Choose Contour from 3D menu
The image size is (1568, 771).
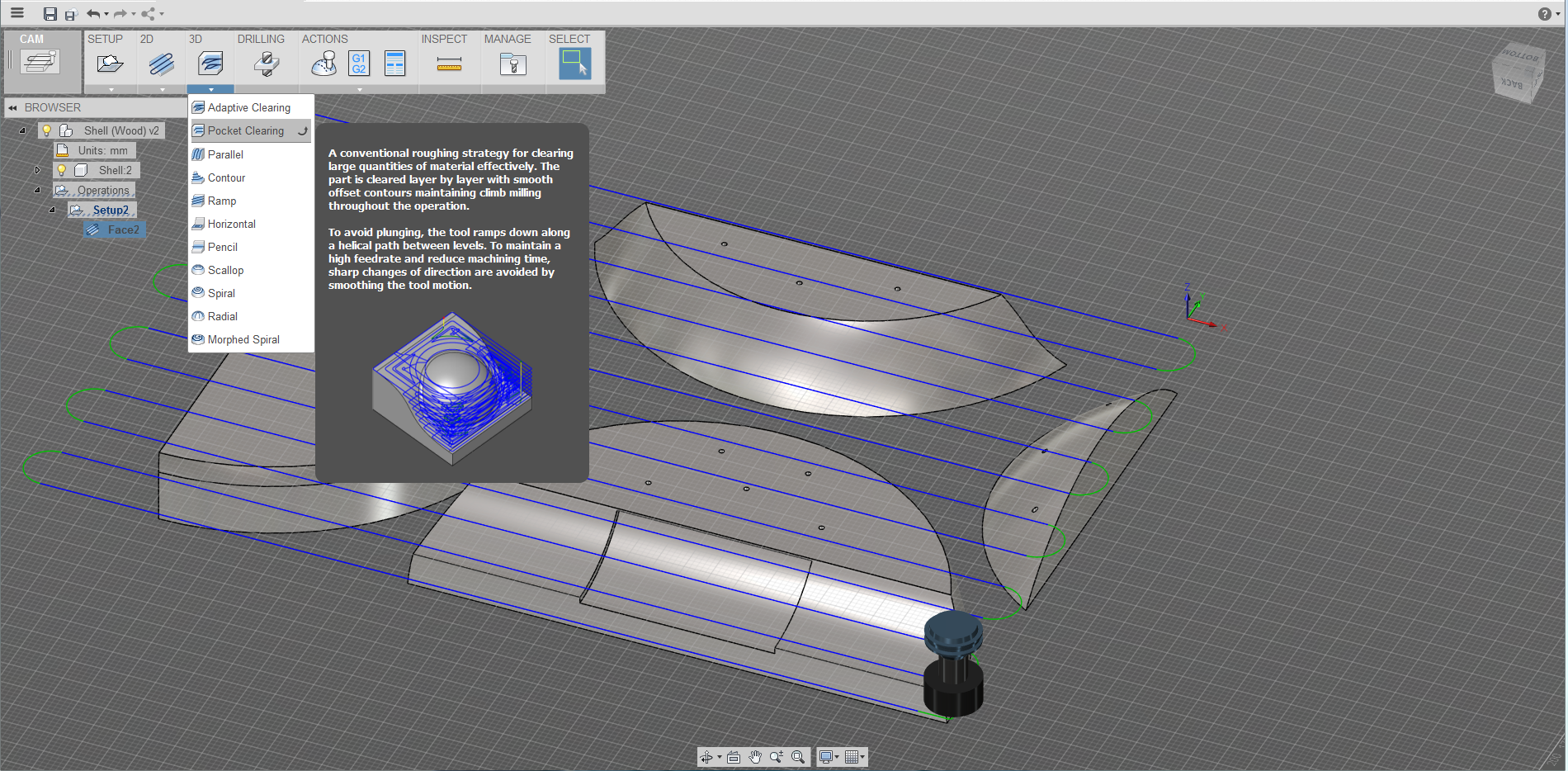point(251,177)
